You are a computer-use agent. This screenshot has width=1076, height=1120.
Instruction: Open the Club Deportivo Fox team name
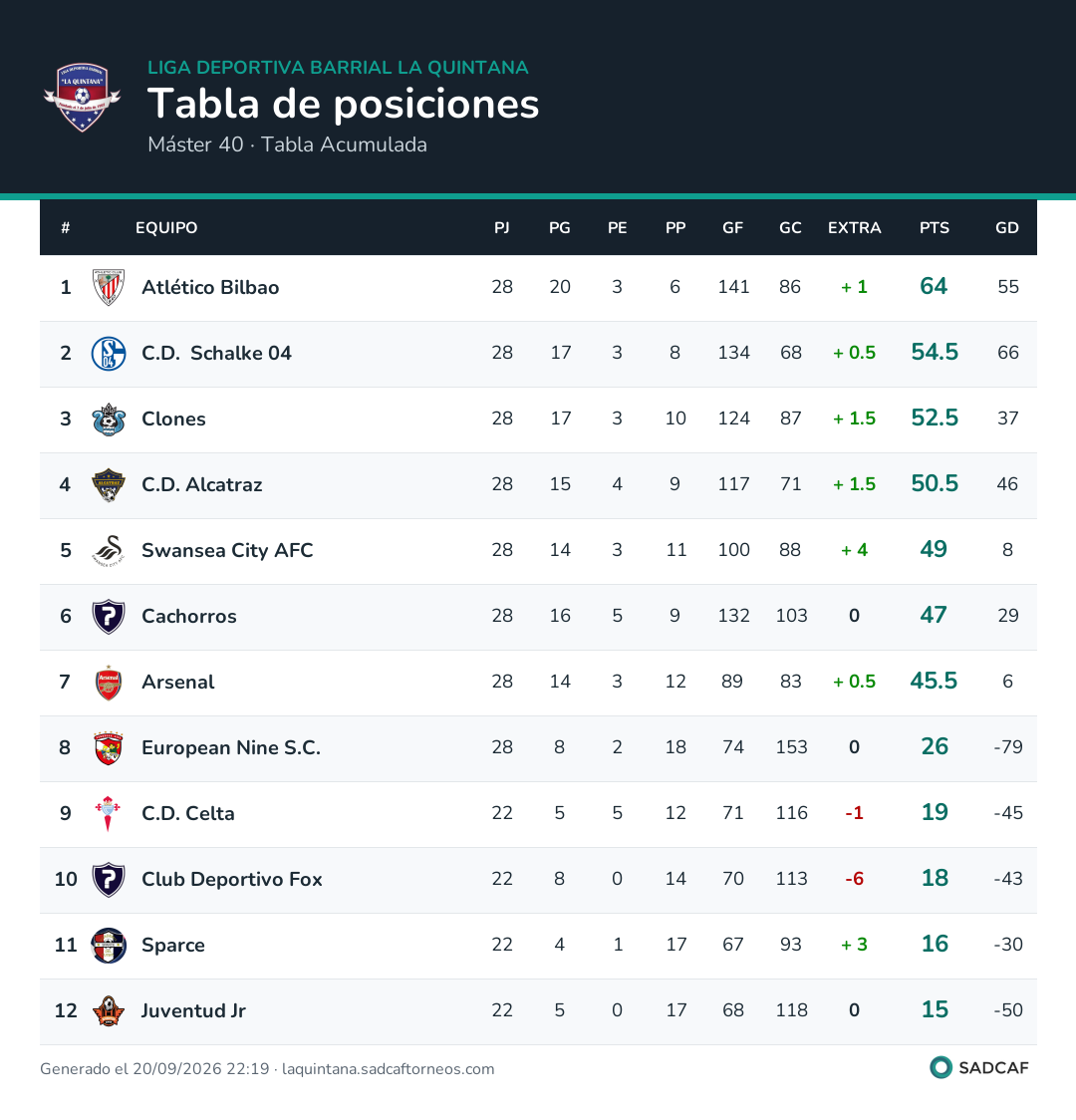[x=231, y=879]
